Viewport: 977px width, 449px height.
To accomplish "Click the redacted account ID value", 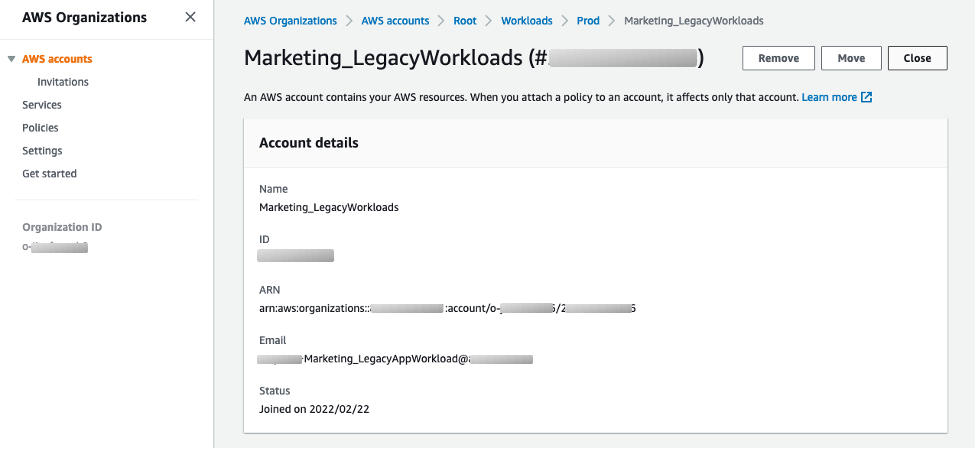I will [295, 255].
